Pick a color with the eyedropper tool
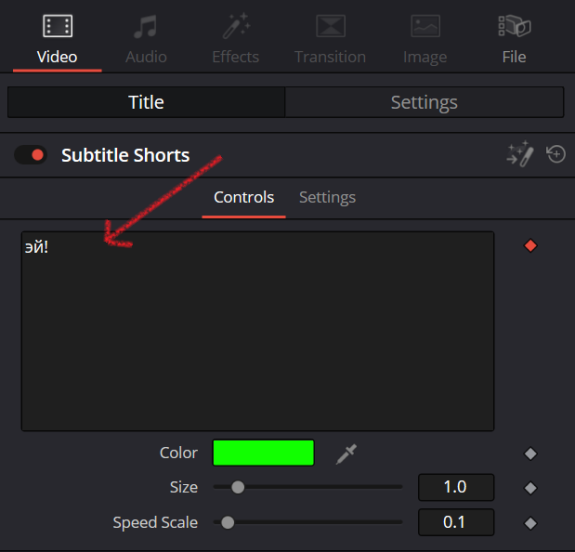Viewport: 575px width, 552px height. pos(346,454)
